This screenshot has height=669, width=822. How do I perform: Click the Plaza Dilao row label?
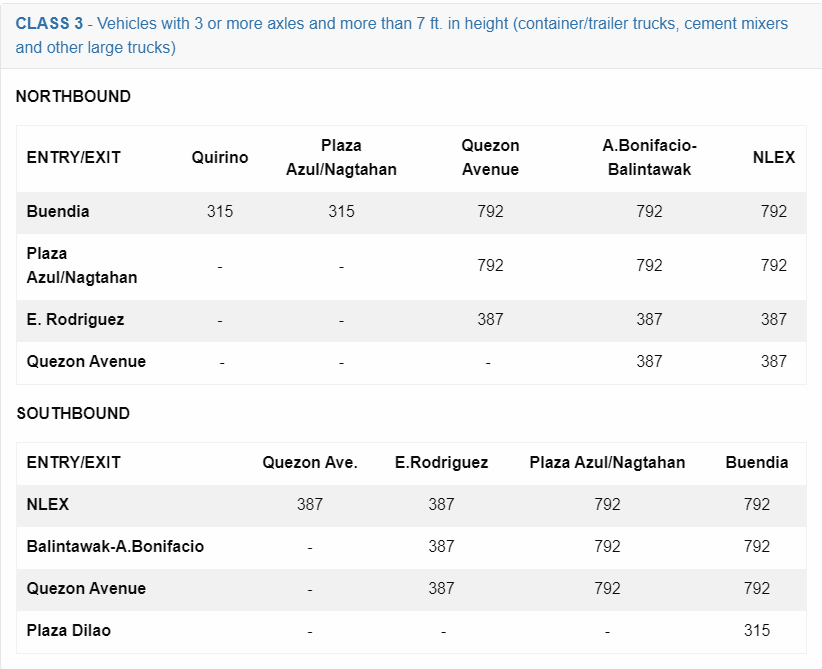point(69,630)
